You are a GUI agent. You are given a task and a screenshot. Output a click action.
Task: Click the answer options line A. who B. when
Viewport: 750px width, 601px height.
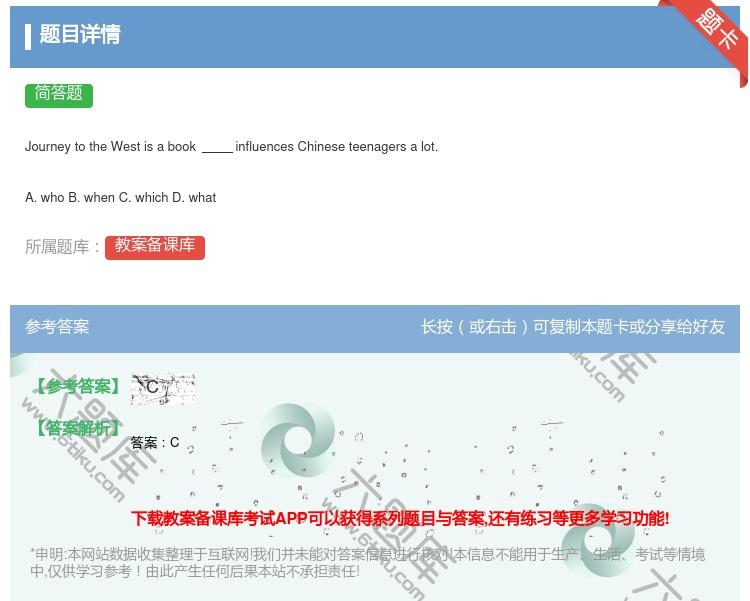click(x=121, y=197)
